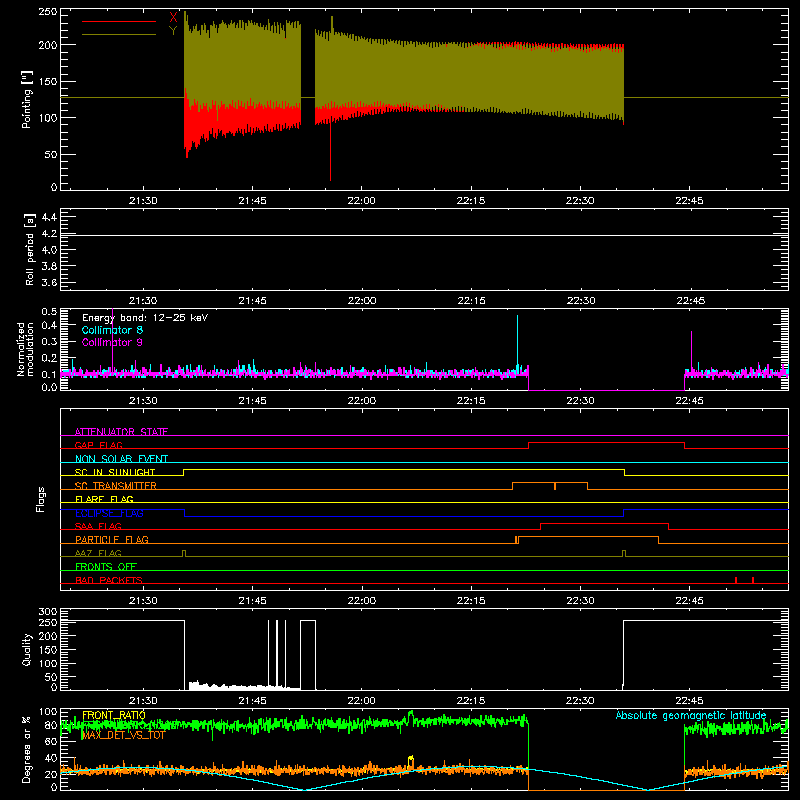
Task: Click the red X legend line
Action: [119, 21]
